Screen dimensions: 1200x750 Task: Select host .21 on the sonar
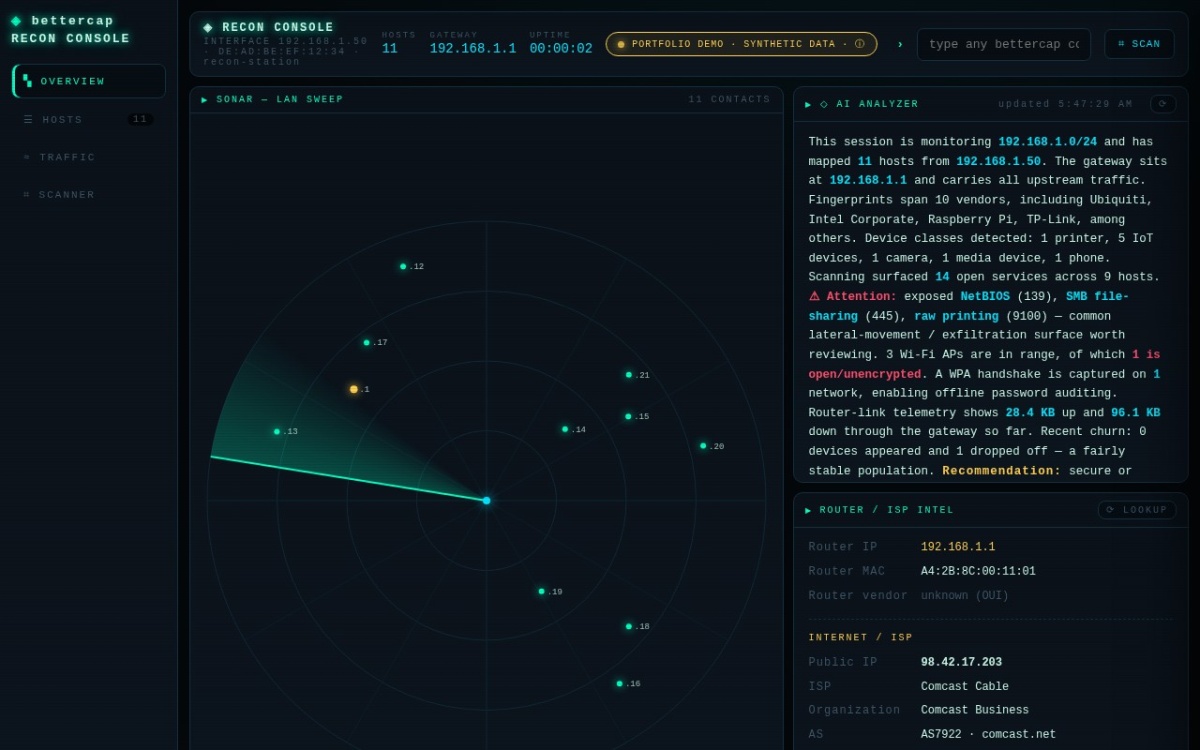point(629,375)
